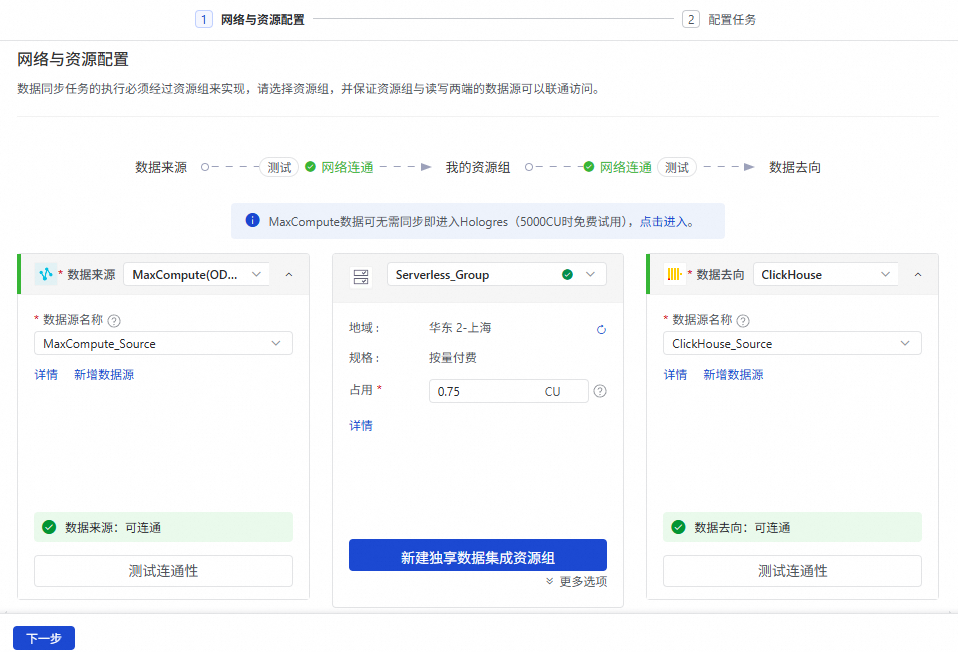Click the 网络与资源配置 page heading
Screen dimensions: 958x652
(73, 59)
